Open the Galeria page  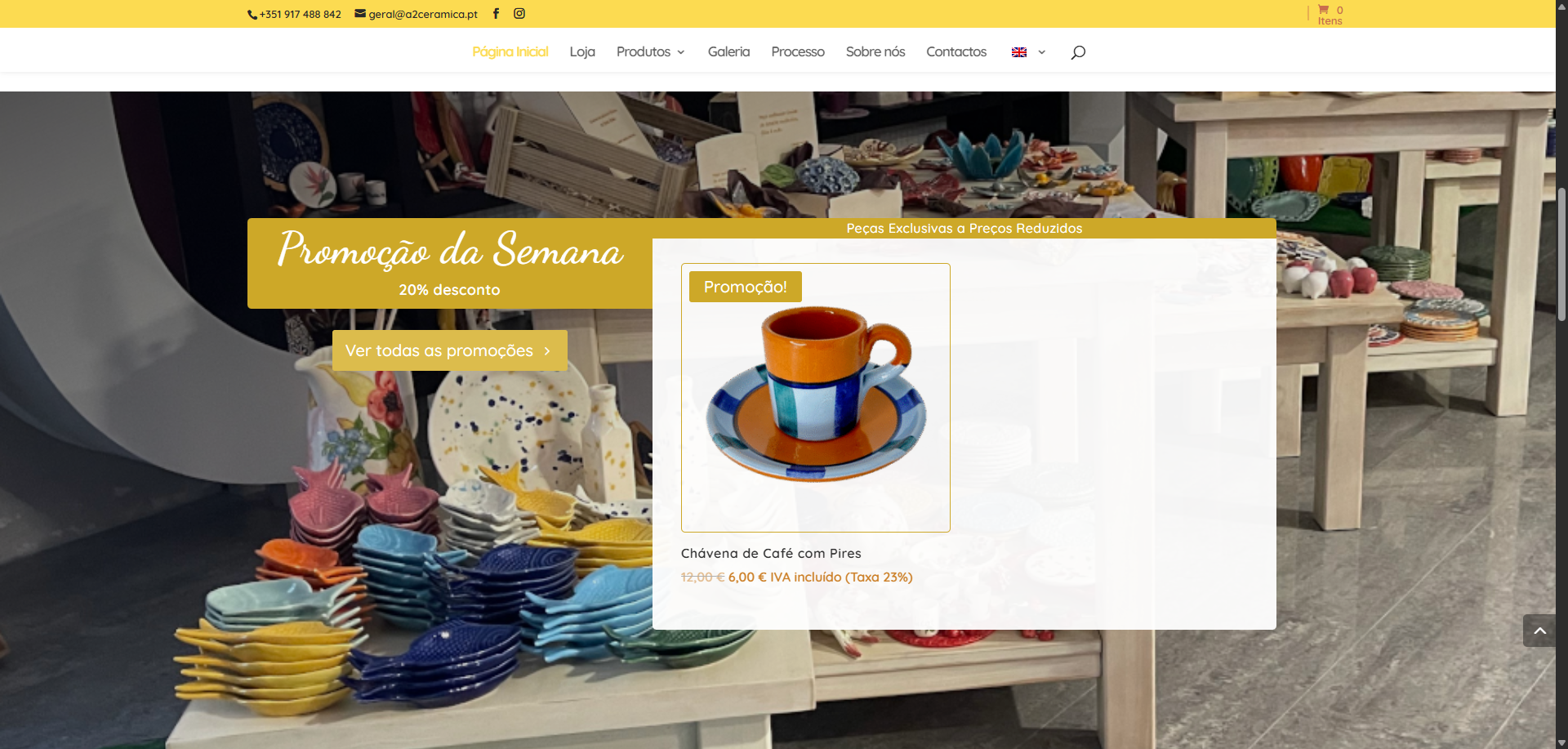(728, 51)
